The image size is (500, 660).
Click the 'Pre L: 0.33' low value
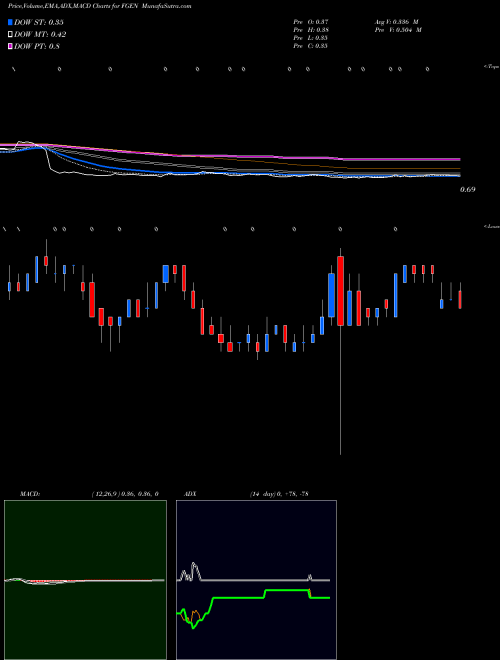[x=311, y=38]
